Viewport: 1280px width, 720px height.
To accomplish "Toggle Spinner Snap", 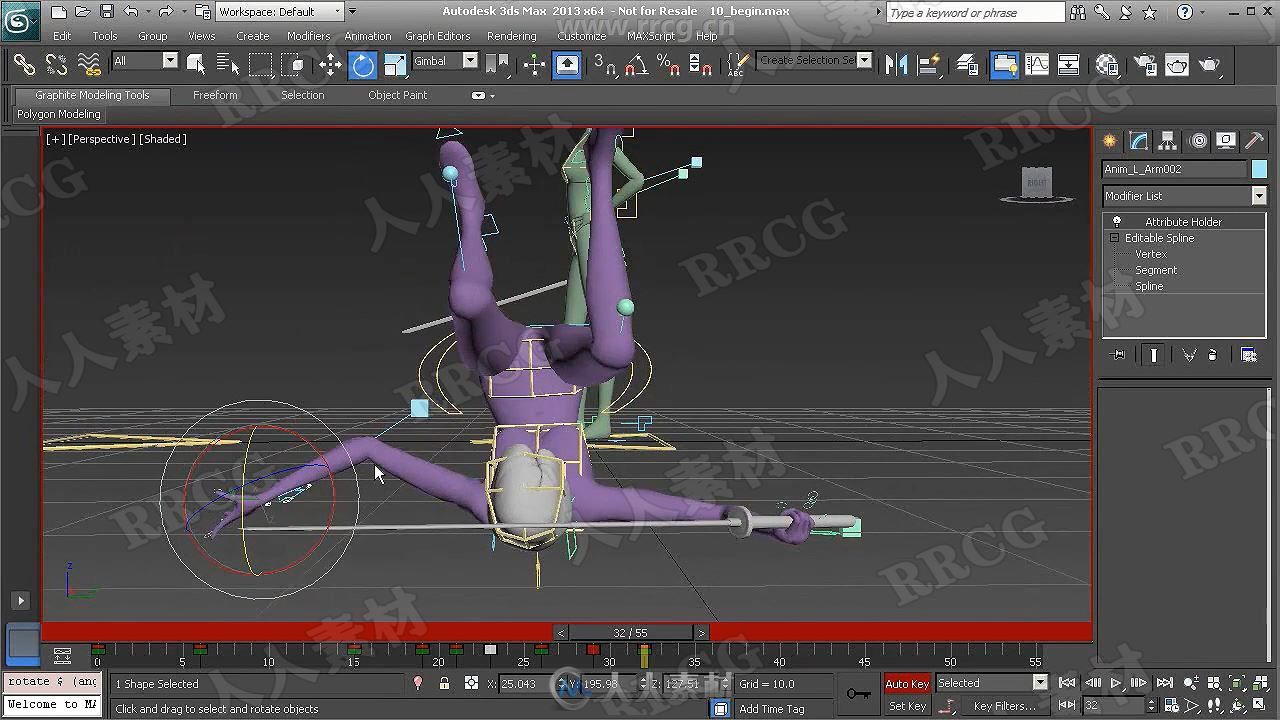I will pos(700,65).
